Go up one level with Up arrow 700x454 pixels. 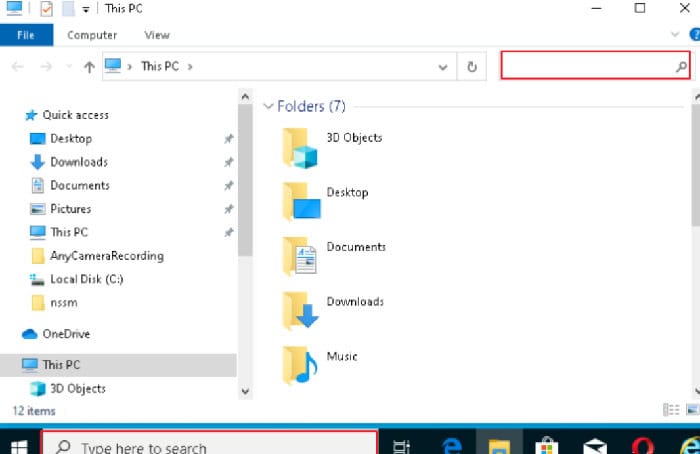coord(89,67)
